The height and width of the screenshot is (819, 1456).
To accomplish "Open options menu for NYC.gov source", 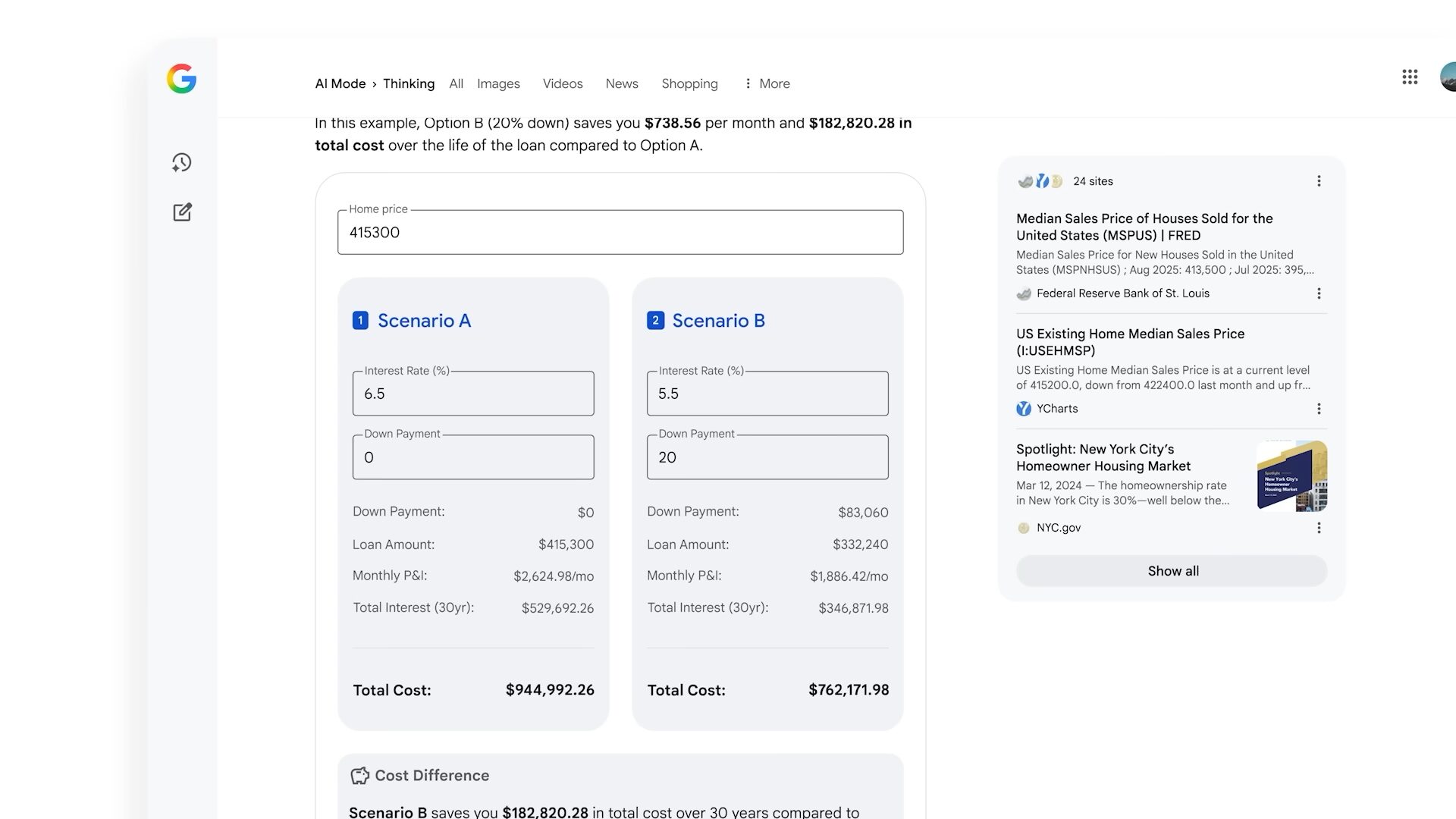I will (x=1319, y=528).
